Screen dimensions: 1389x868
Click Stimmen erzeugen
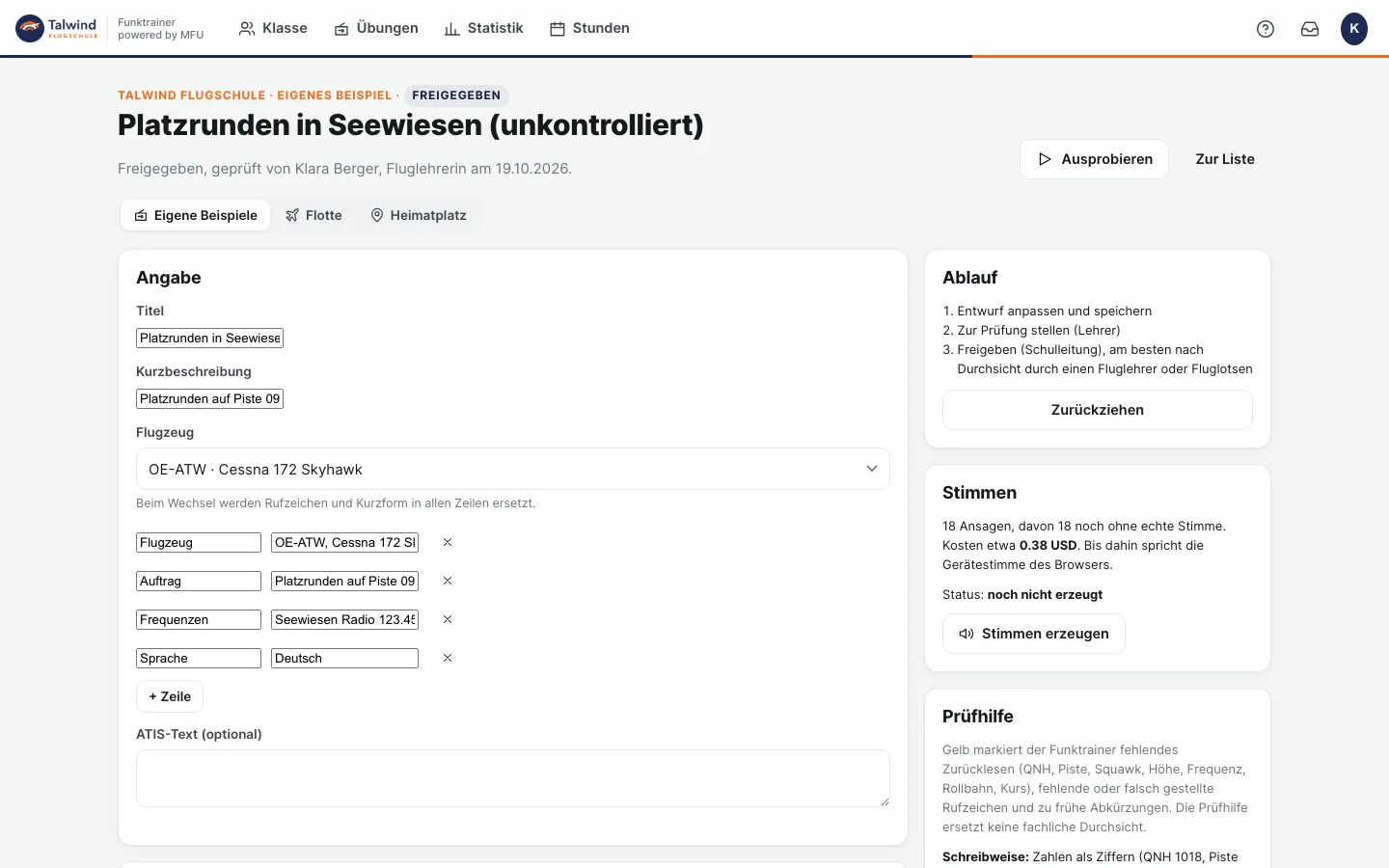pyautogui.click(x=1034, y=634)
